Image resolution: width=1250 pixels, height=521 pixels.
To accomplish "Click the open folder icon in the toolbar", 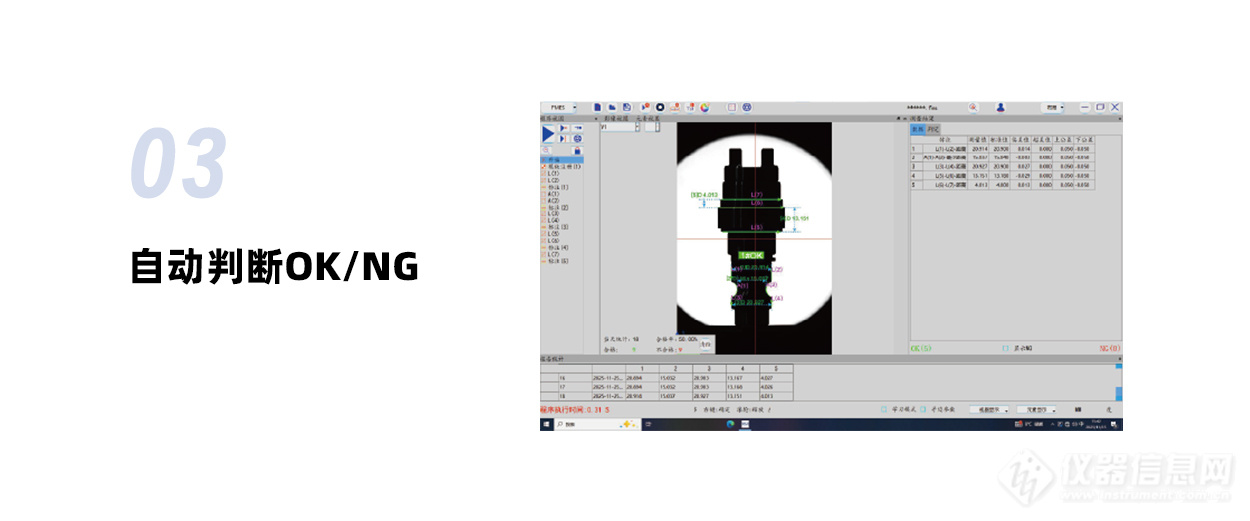I will tap(612, 107).
